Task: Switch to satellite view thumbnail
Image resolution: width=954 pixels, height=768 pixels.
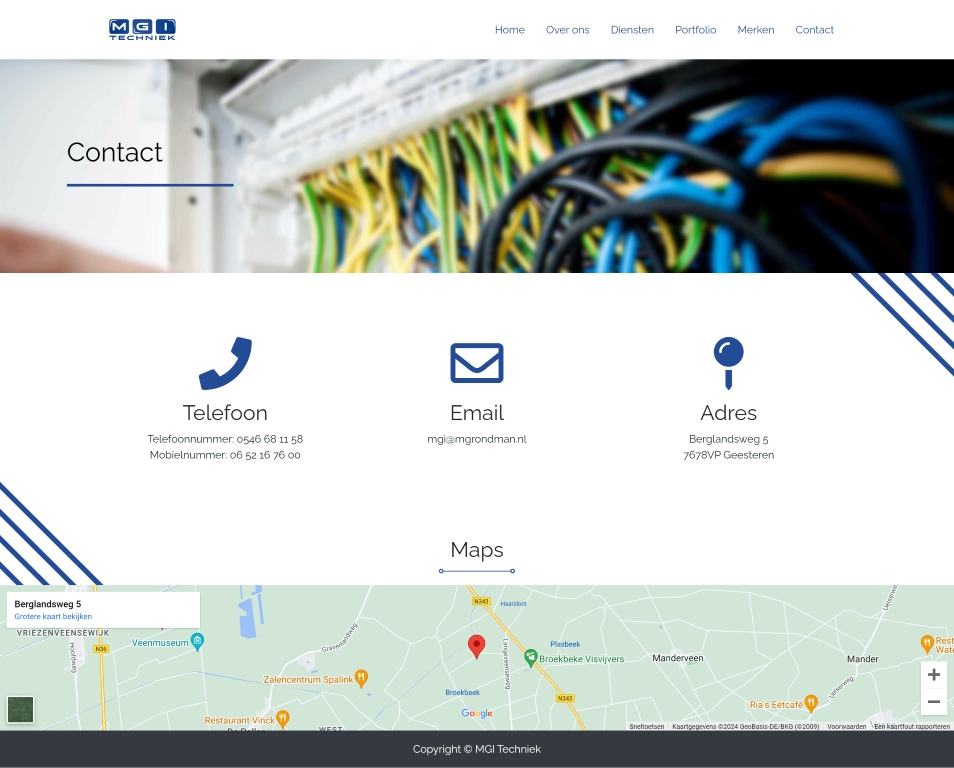Action: (21, 710)
